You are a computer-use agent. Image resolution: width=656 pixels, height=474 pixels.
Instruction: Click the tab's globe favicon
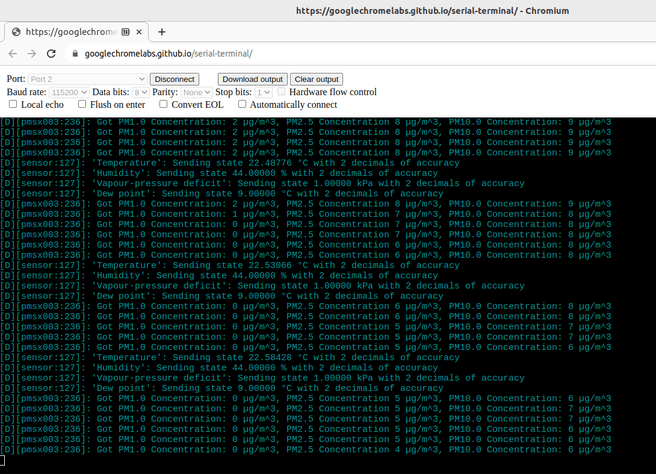coord(16,32)
